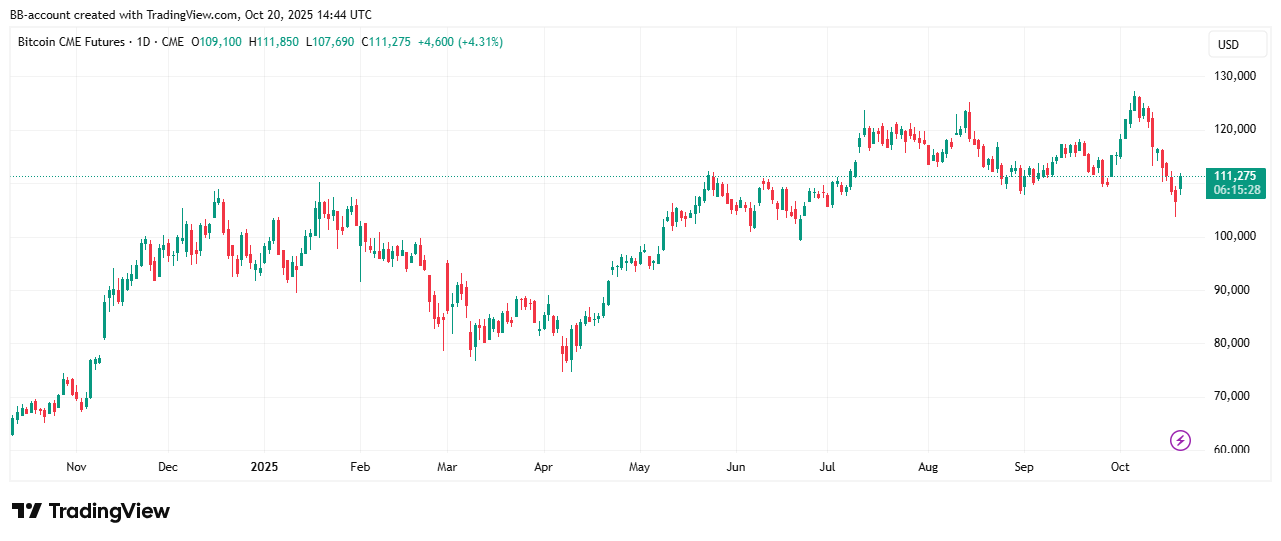The image size is (1281, 541).
Task: Open the TradingView wordmark link
Action: coord(109,511)
